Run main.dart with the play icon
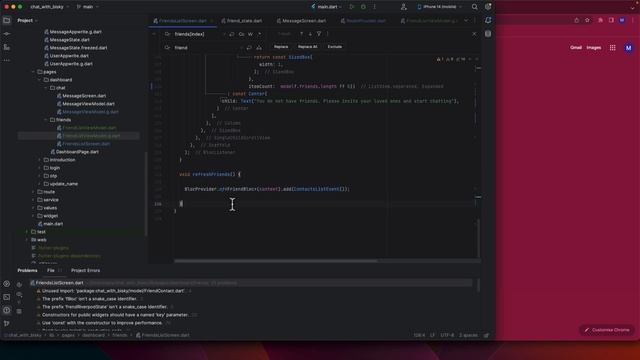640x360 pixels. coord(352,7)
